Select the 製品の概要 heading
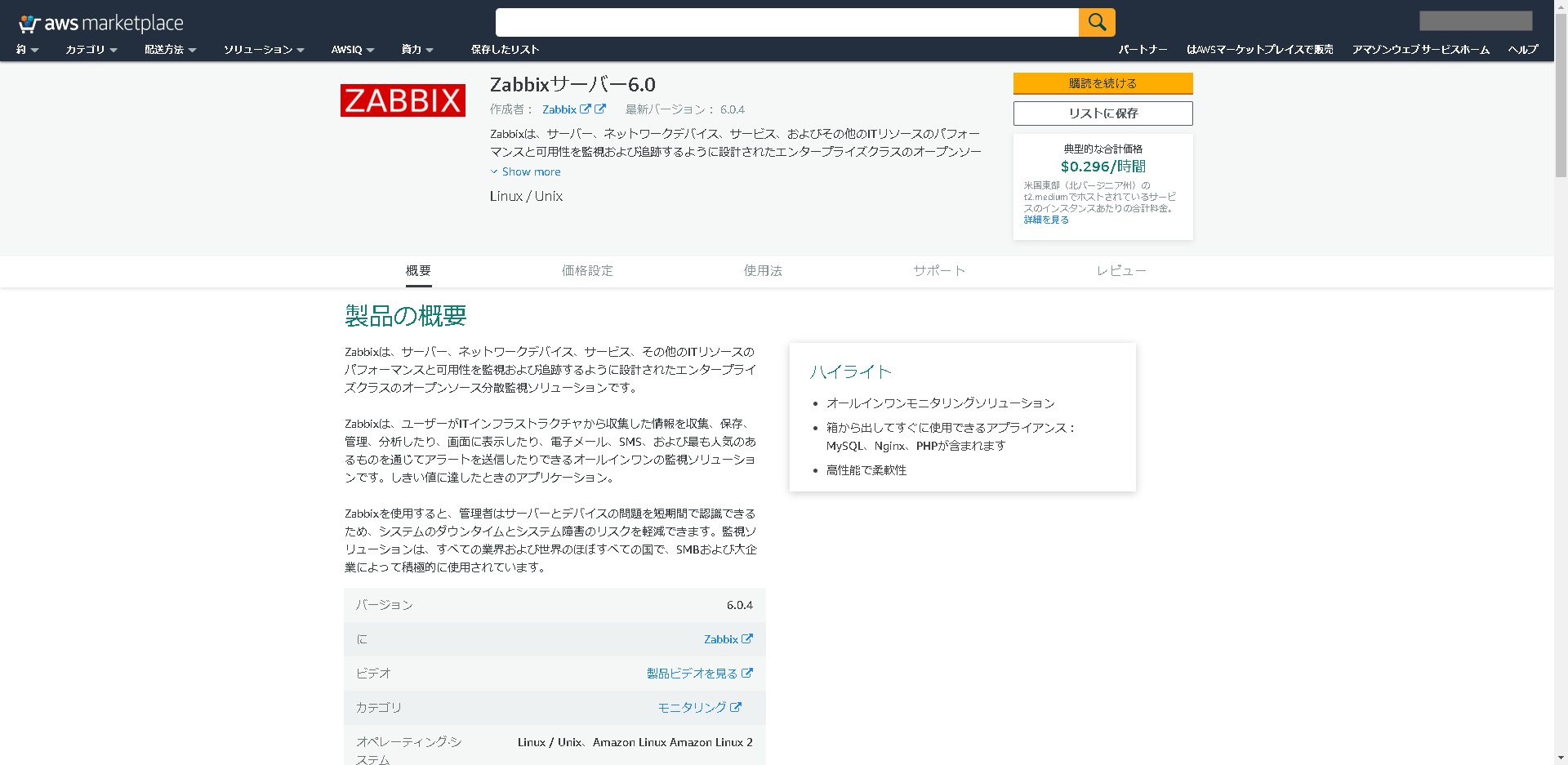This screenshot has width=1568, height=765. coord(405,316)
